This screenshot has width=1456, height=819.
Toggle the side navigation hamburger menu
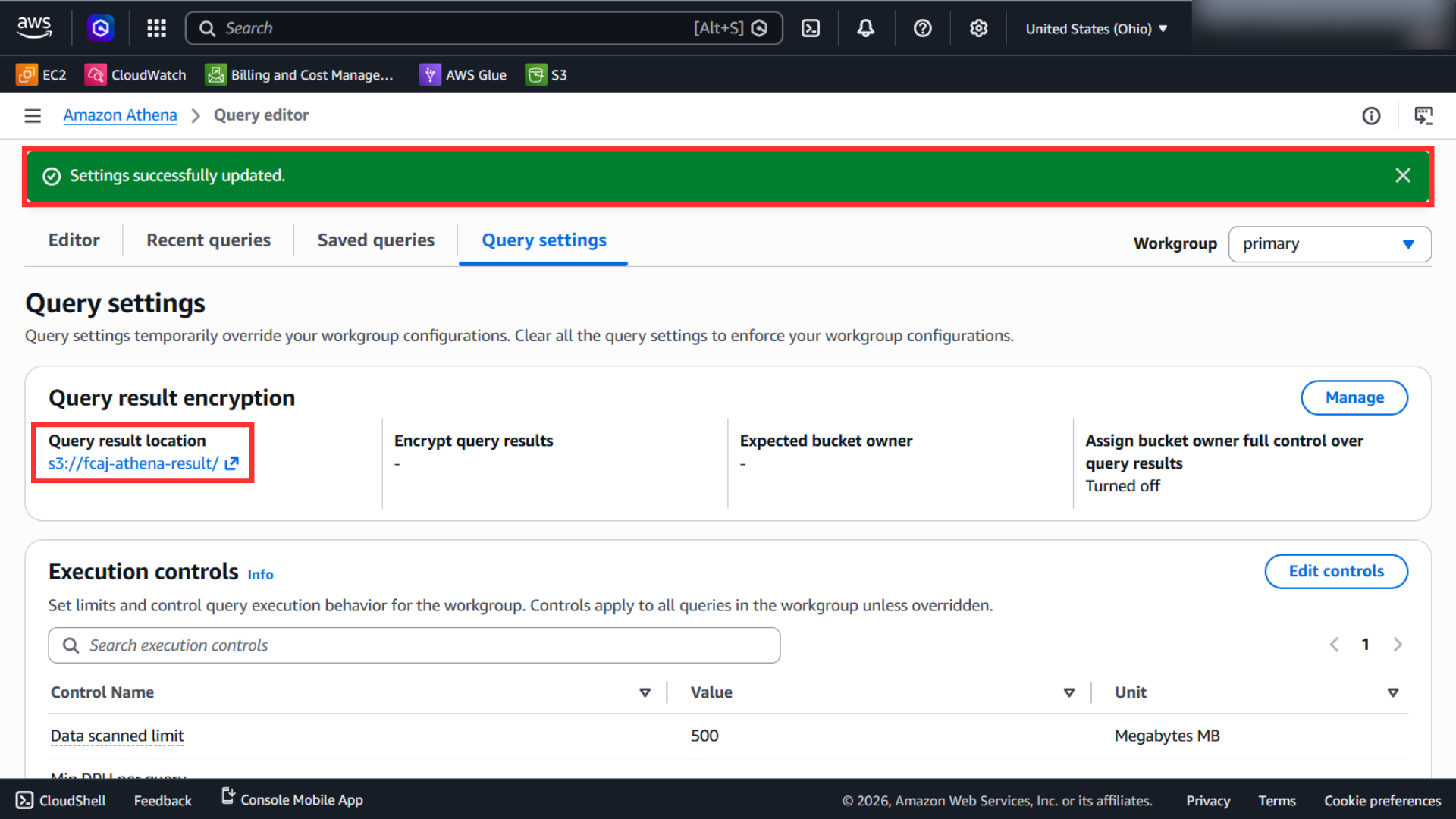click(33, 115)
